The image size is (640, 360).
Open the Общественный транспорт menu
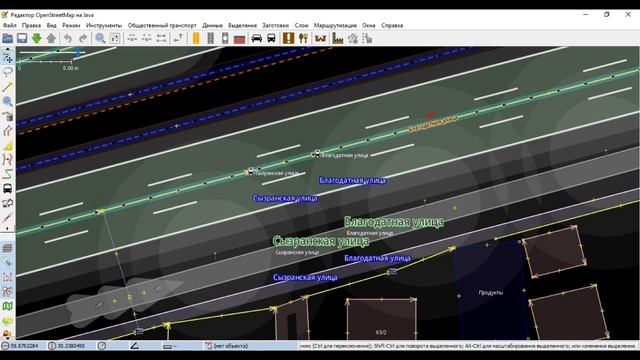[162, 25]
